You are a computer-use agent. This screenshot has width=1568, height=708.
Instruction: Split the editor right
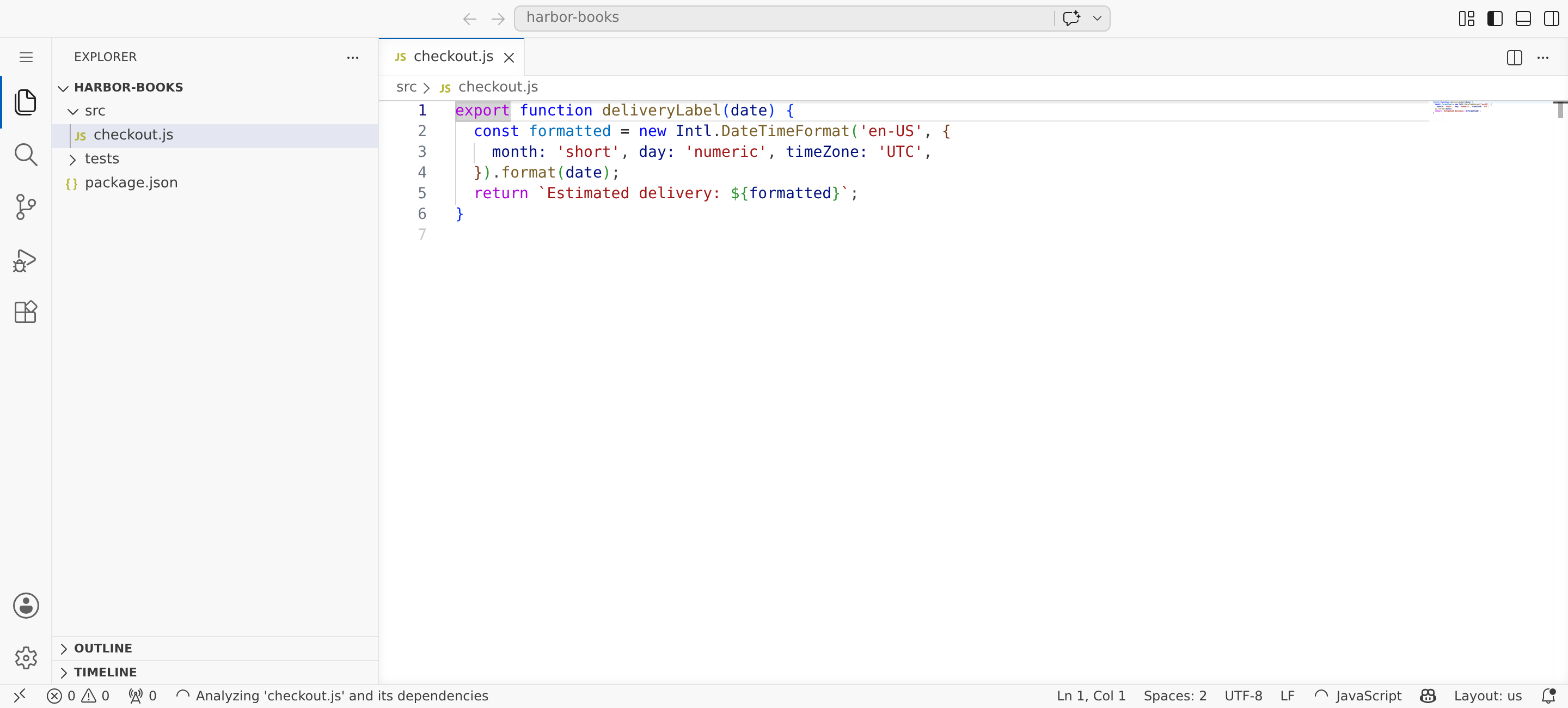coord(1514,57)
